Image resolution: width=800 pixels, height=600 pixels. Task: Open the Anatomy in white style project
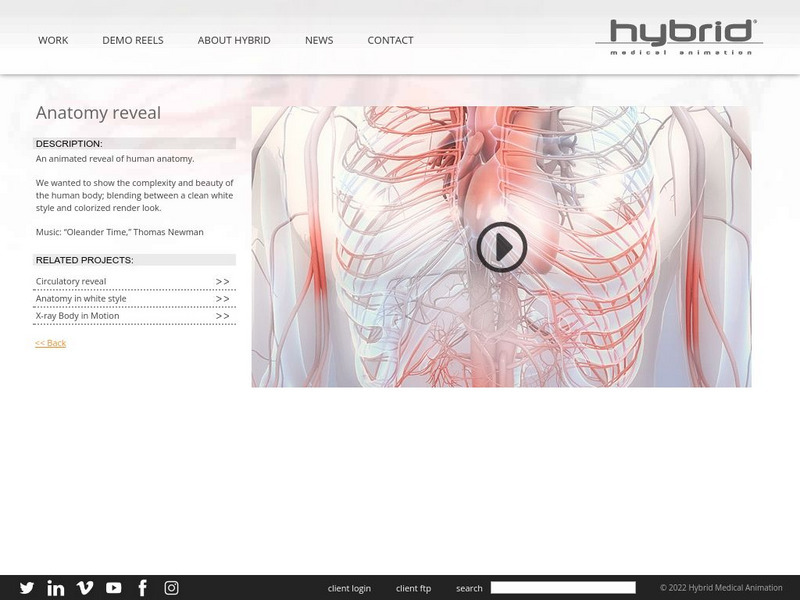83,298
